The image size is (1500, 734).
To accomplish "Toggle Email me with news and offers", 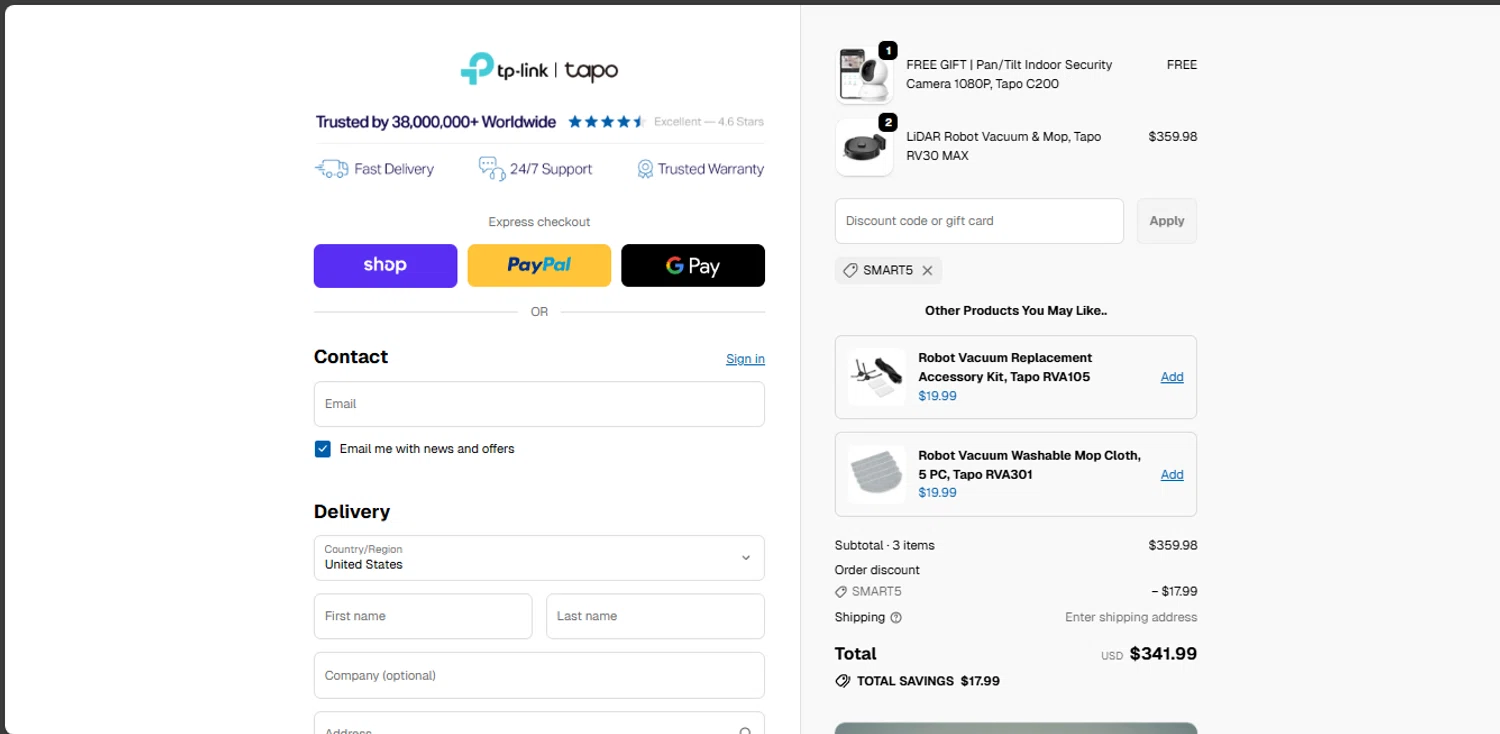I will 323,449.
